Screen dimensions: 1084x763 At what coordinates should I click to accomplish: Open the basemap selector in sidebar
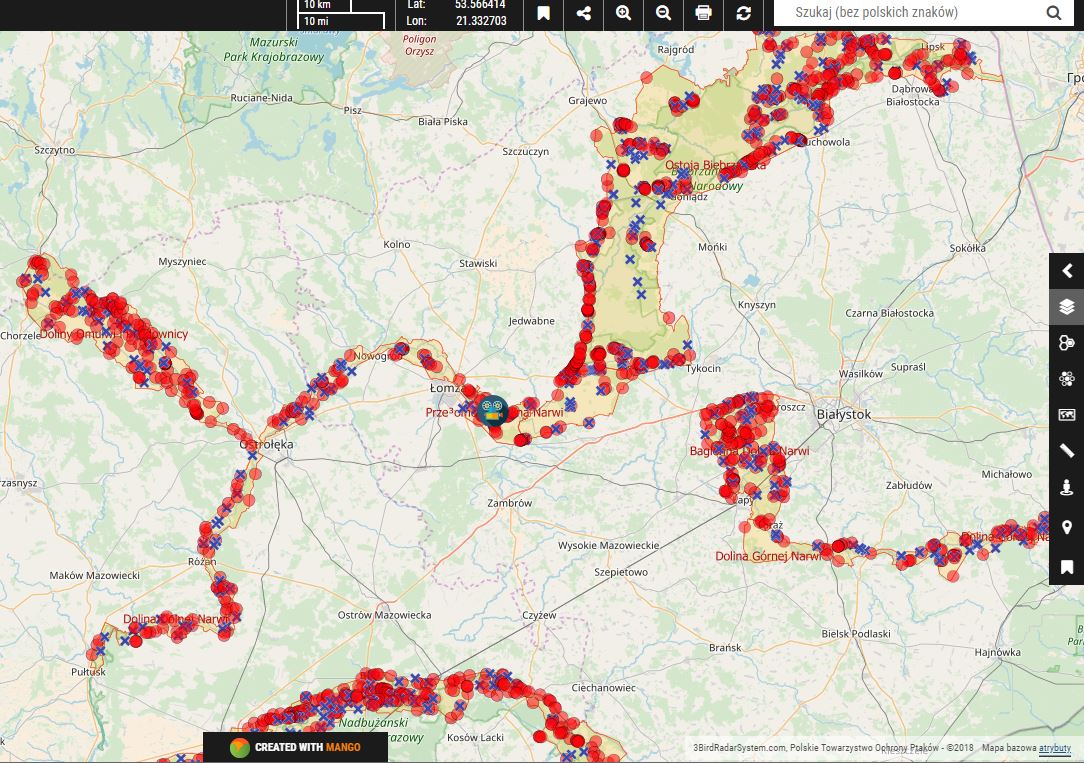[x=1066, y=415]
